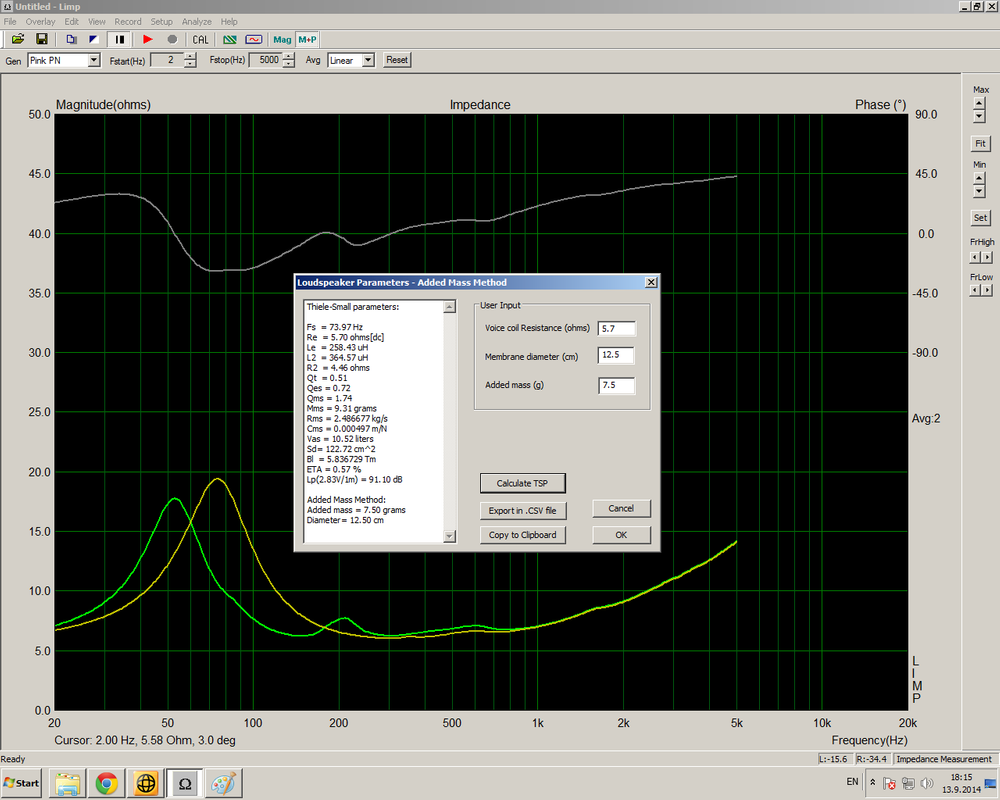
Task: Start measurement with the red play button
Action: [x=148, y=40]
